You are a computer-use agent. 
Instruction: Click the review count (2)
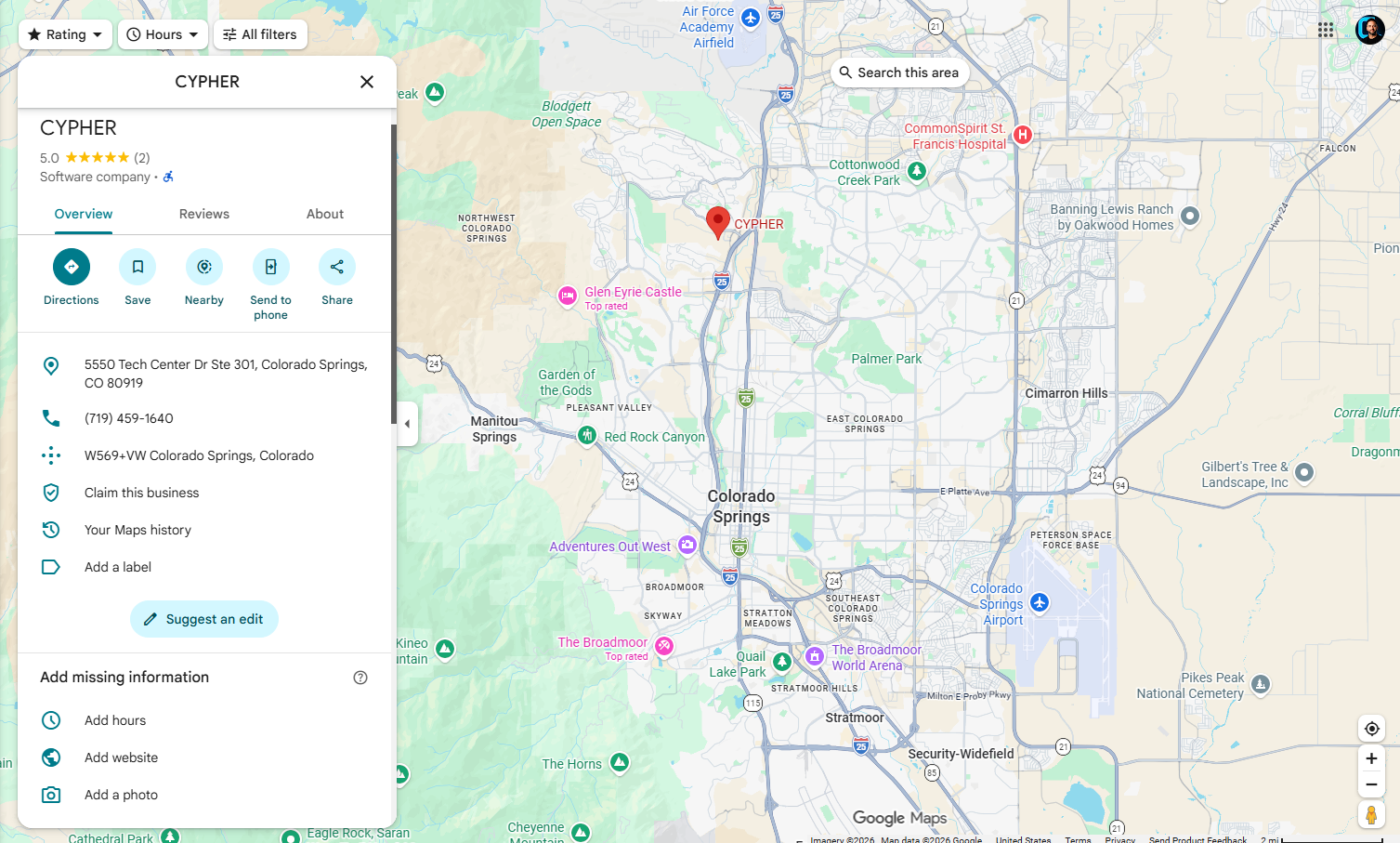click(141, 158)
